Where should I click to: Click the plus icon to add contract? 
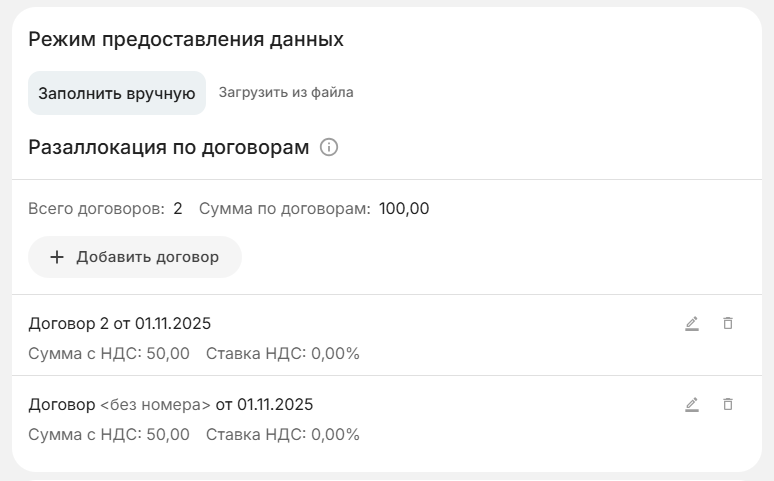[57, 257]
